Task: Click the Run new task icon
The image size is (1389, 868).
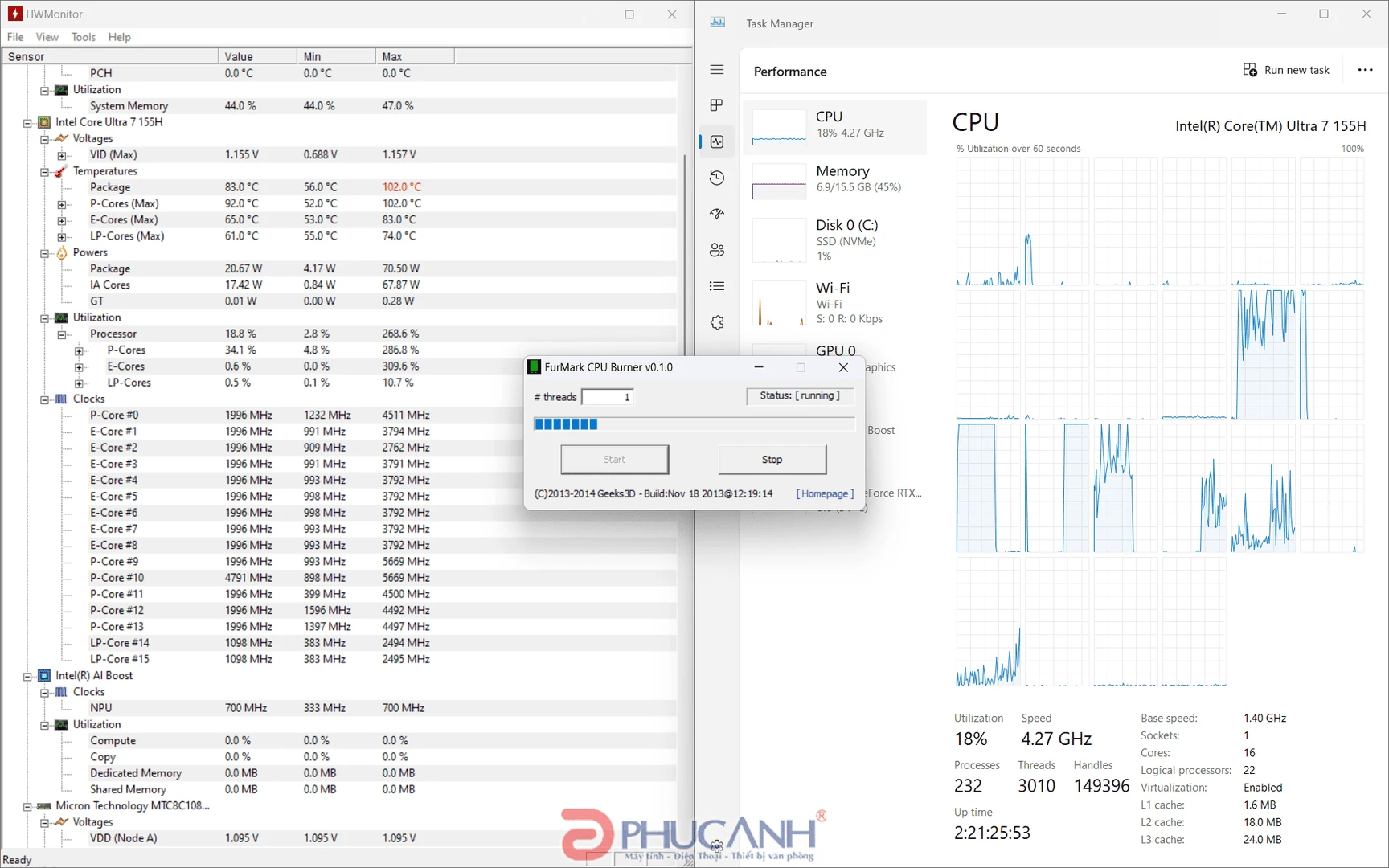Action: 1250,70
